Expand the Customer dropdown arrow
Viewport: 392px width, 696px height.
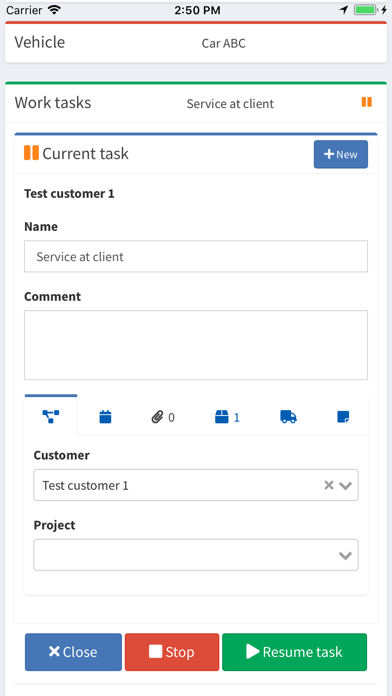pyautogui.click(x=345, y=486)
